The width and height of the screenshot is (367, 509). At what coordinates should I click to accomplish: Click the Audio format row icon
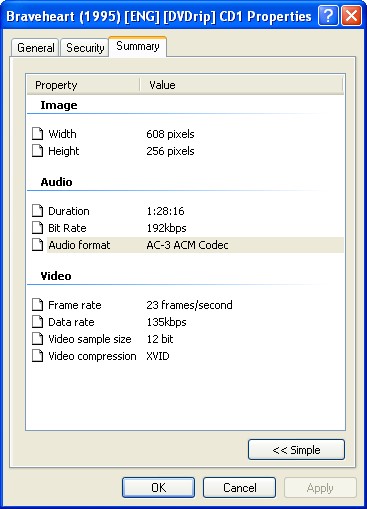[x=38, y=245]
